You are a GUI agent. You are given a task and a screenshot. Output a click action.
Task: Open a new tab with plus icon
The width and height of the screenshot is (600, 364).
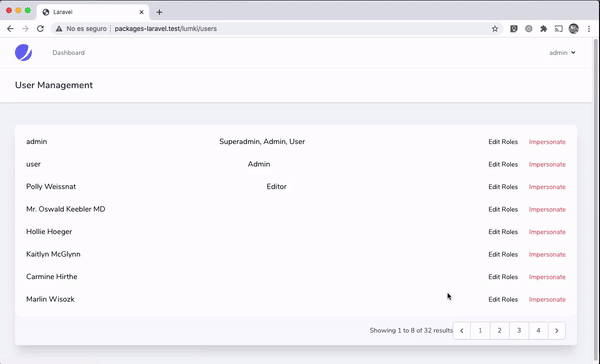pos(159,12)
